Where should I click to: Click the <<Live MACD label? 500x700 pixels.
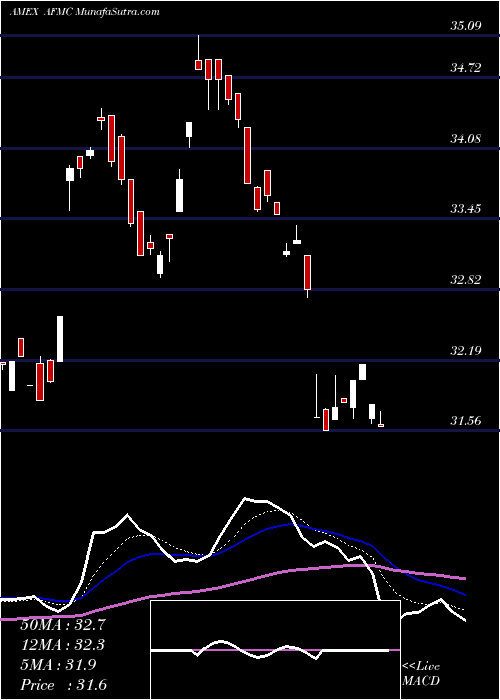coord(421,674)
